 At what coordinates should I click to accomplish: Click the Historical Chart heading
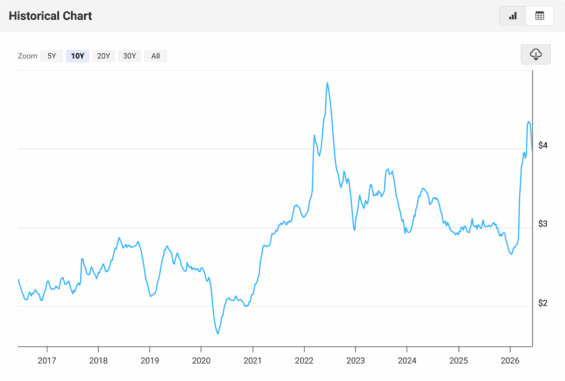pyautogui.click(x=50, y=16)
